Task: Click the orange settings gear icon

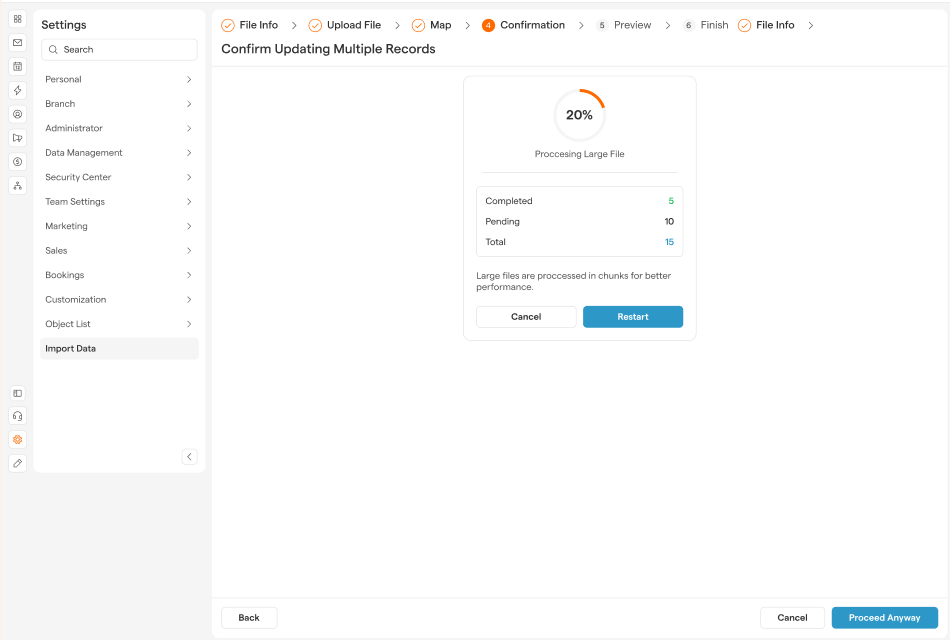Action: pos(17,439)
